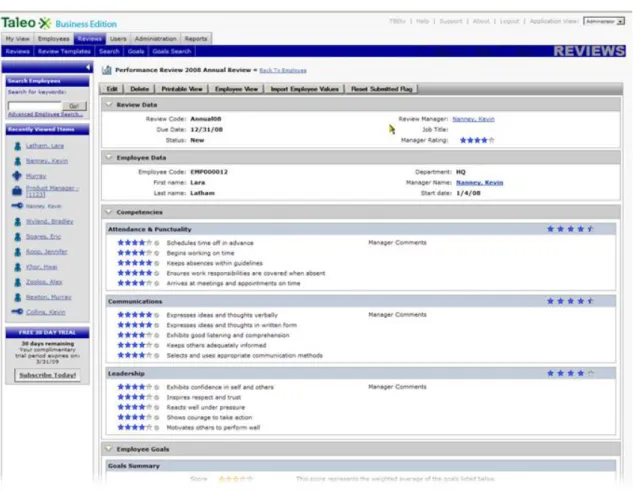Click the person icon next to Ropp, Jennifer
Screen dimensions: 633x491
[17, 252]
